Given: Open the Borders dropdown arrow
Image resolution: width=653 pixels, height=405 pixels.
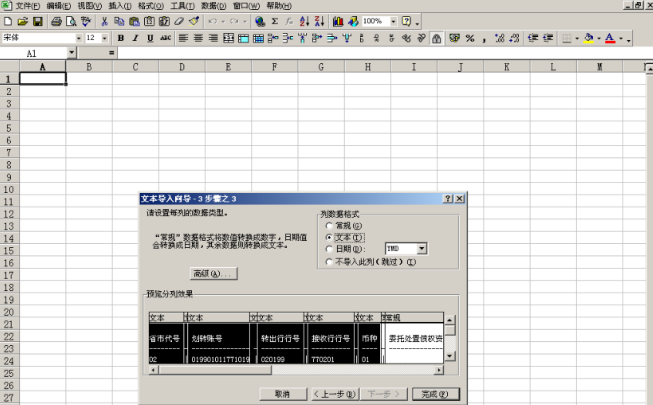Looking at the screenshot, I should click(x=577, y=38).
